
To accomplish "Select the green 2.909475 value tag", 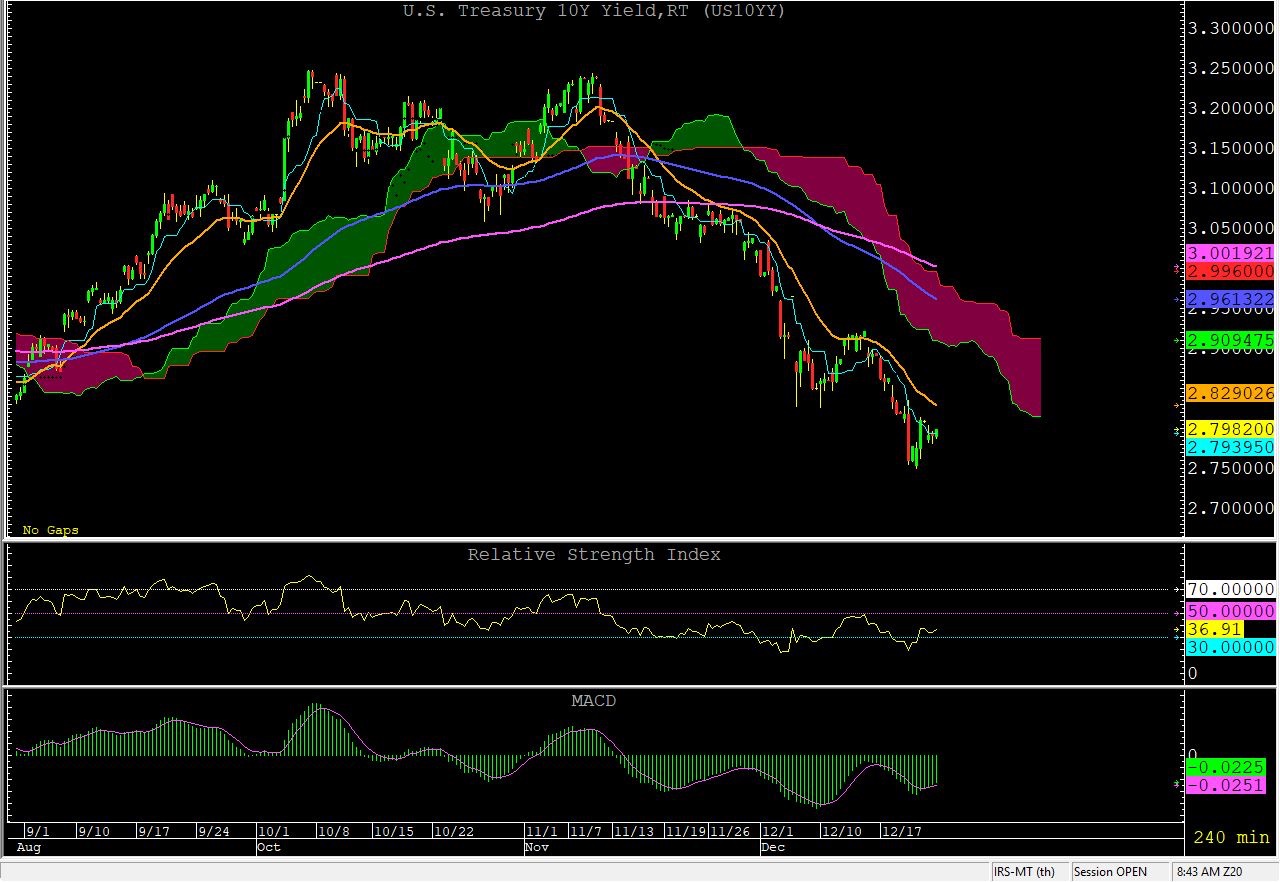I will pos(1230,341).
